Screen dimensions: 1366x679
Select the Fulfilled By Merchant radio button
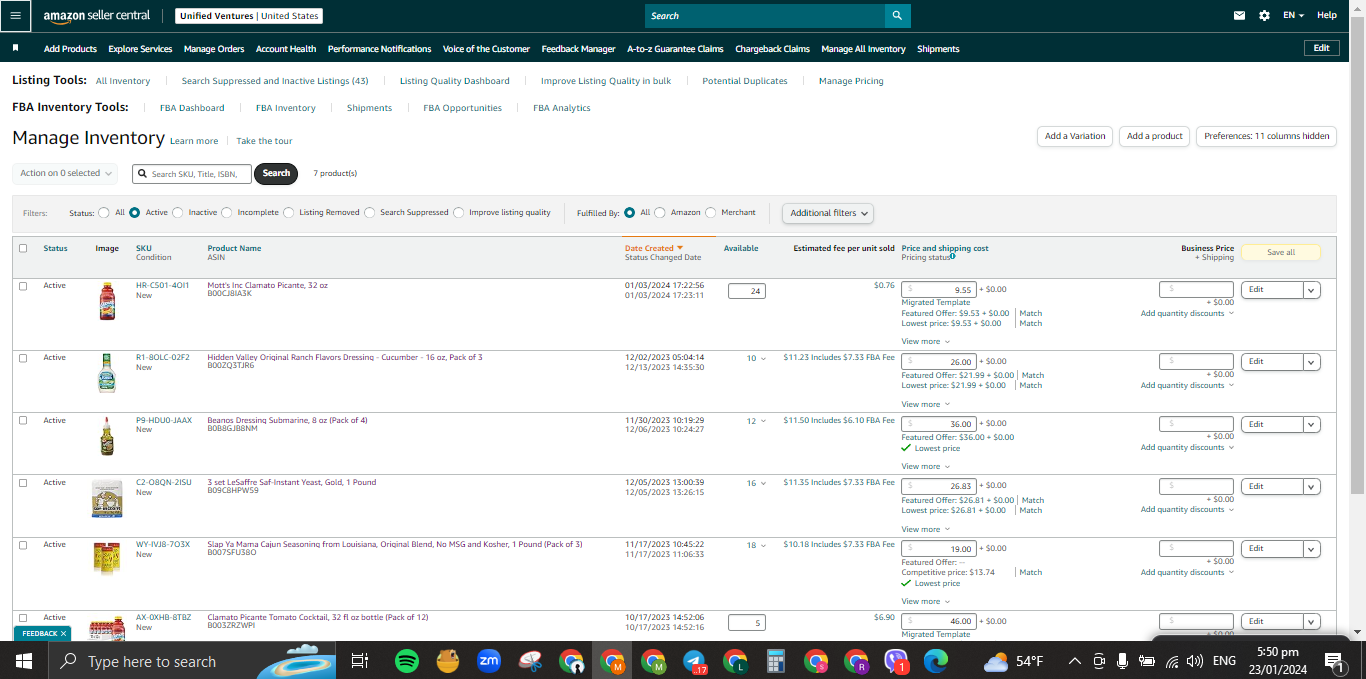(x=711, y=212)
